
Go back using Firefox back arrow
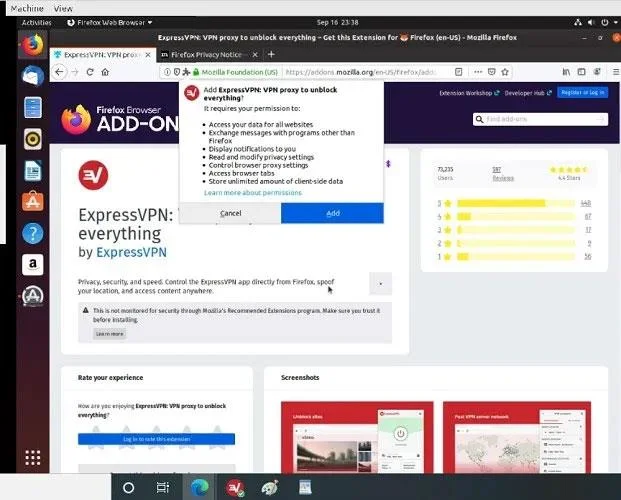59,72
